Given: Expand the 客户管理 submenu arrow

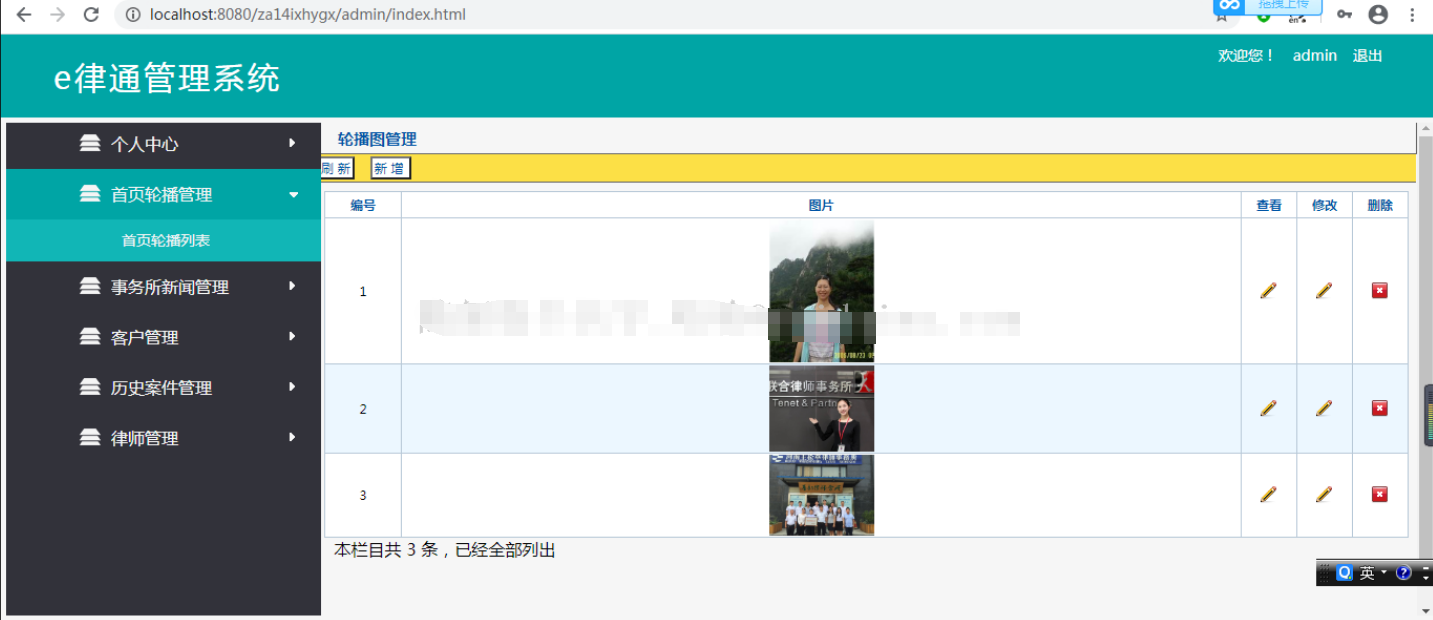Looking at the screenshot, I should pyautogui.click(x=292, y=337).
